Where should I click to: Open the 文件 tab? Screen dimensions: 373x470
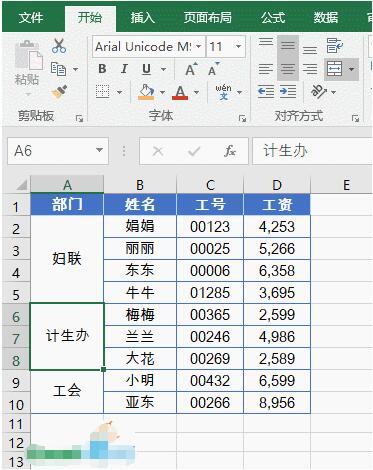pos(31,17)
